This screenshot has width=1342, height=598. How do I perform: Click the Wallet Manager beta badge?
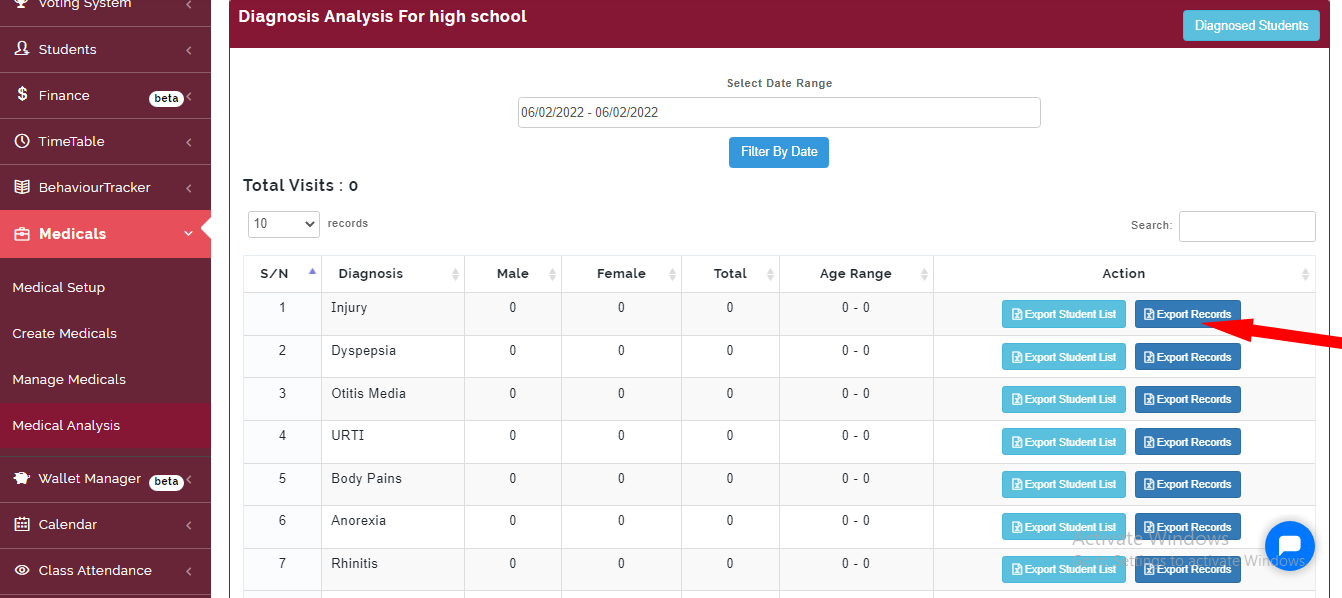pos(166,482)
